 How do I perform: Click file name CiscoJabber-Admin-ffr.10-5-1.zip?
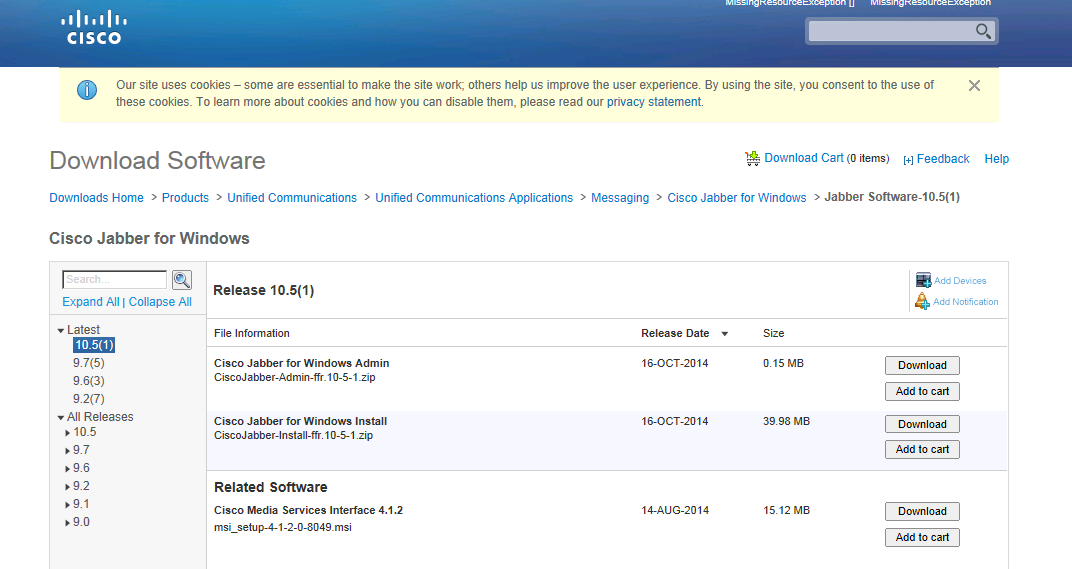coord(295,378)
